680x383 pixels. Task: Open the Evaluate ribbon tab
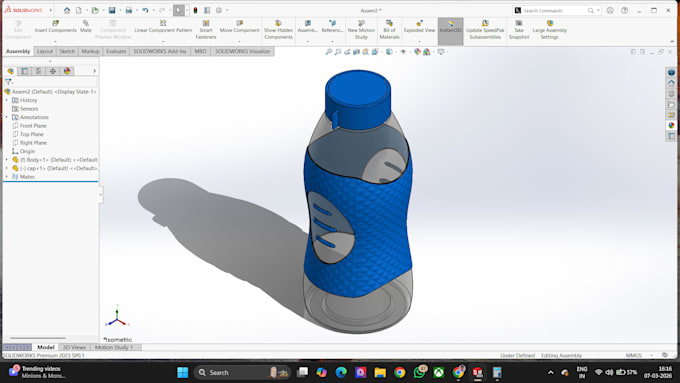pos(116,51)
